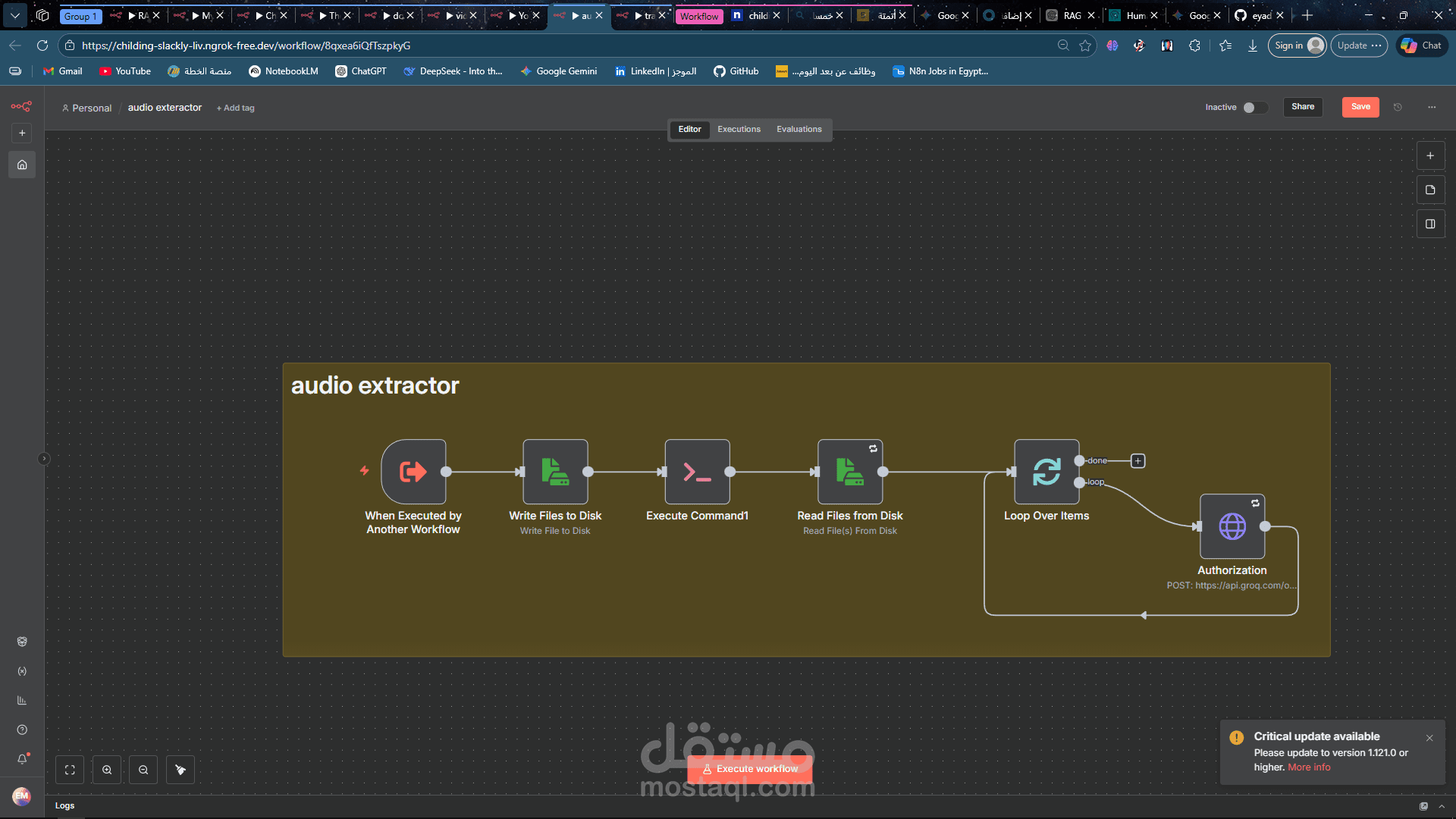1456x819 pixels.
Task: Toggle the Inactive workflow switch
Action: 1255,107
